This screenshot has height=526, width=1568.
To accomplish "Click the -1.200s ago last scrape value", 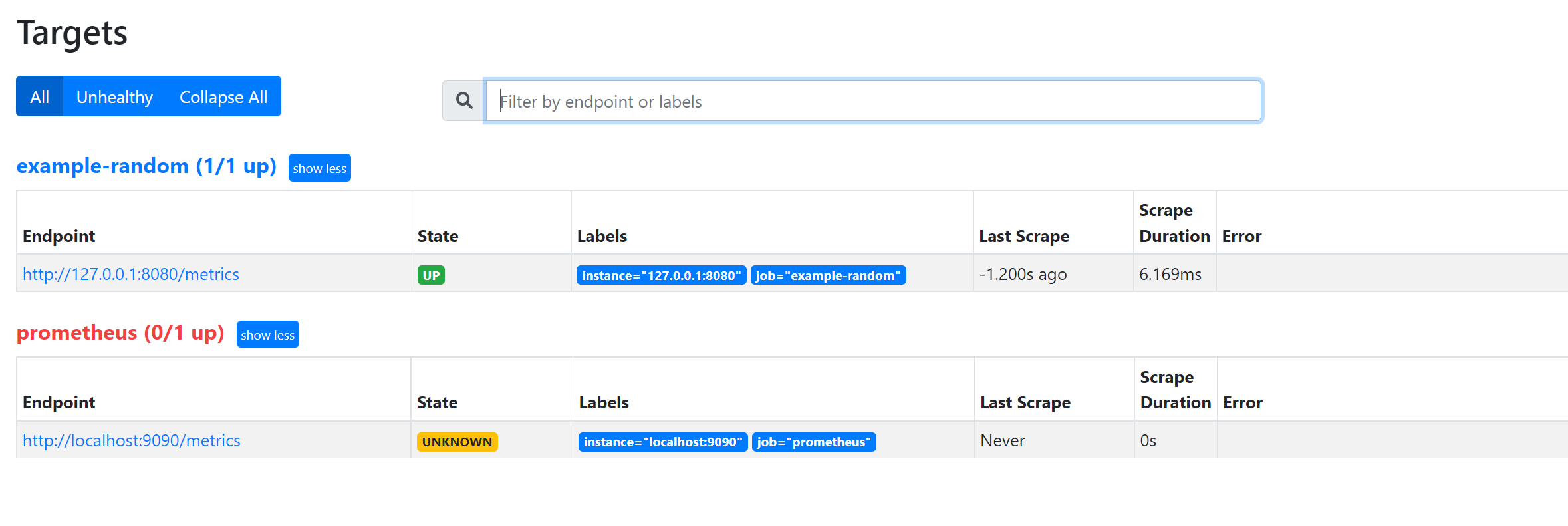I will pos(1023,275).
